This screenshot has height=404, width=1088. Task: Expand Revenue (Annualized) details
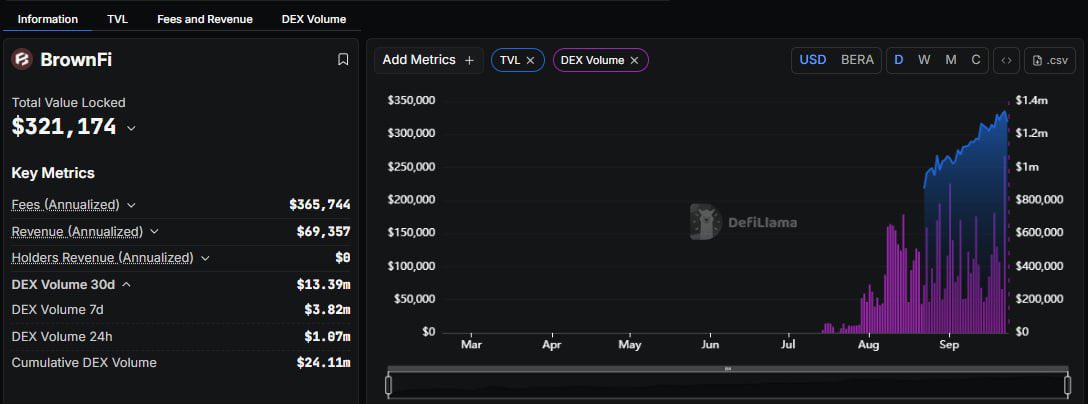click(154, 231)
